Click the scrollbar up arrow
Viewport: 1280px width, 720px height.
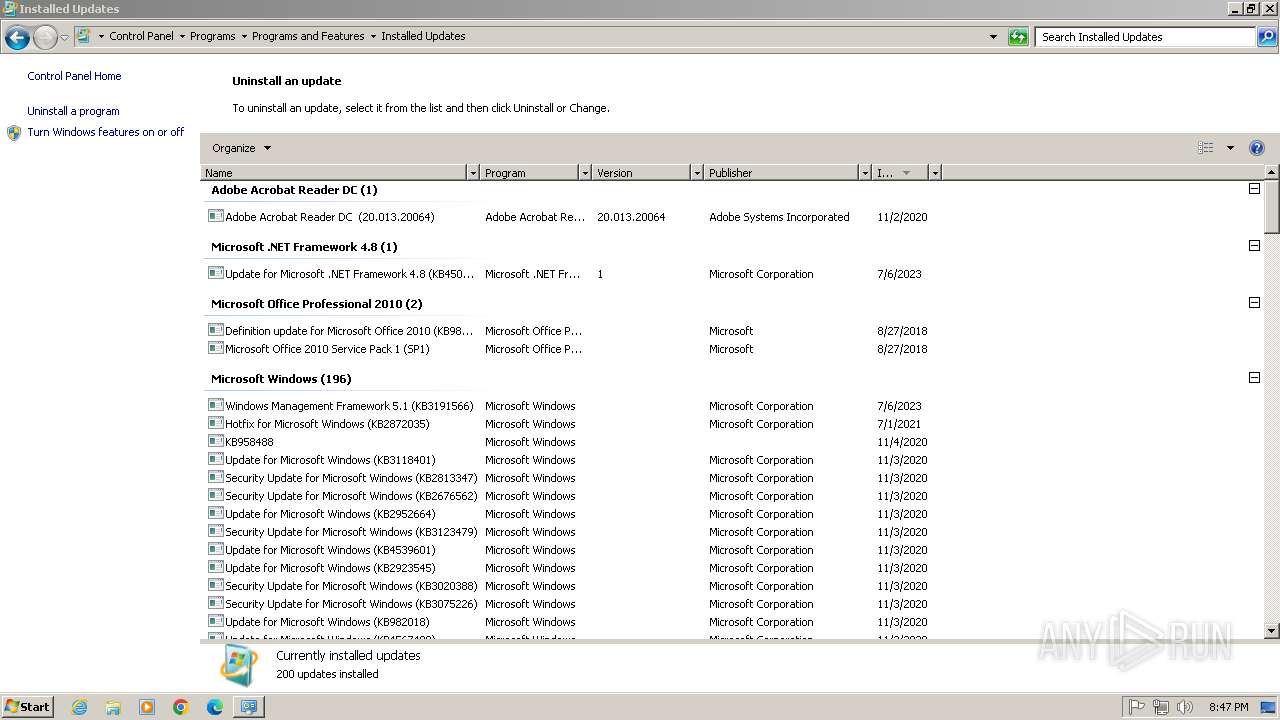point(1272,173)
